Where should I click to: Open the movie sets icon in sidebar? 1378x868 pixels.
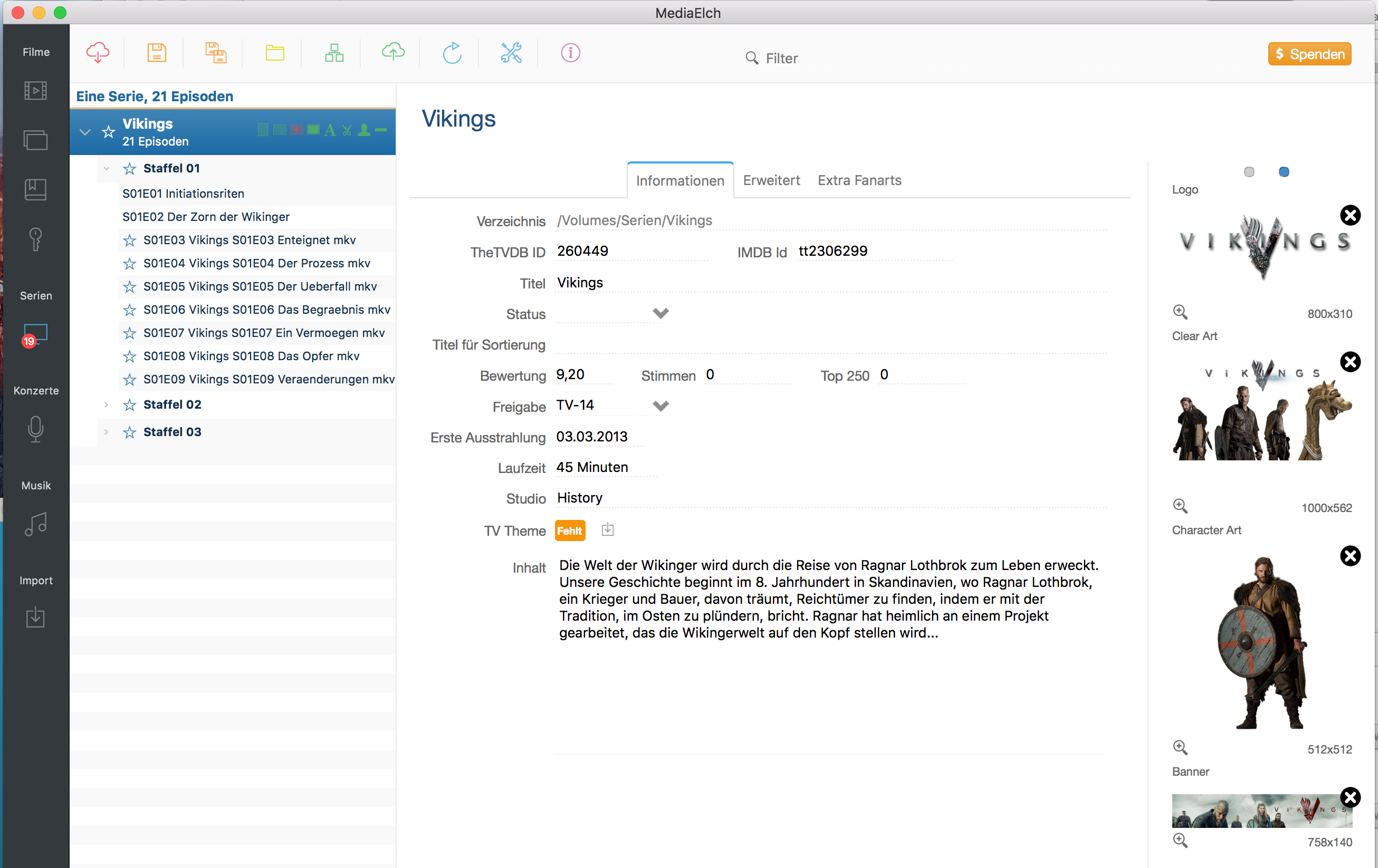click(35, 140)
